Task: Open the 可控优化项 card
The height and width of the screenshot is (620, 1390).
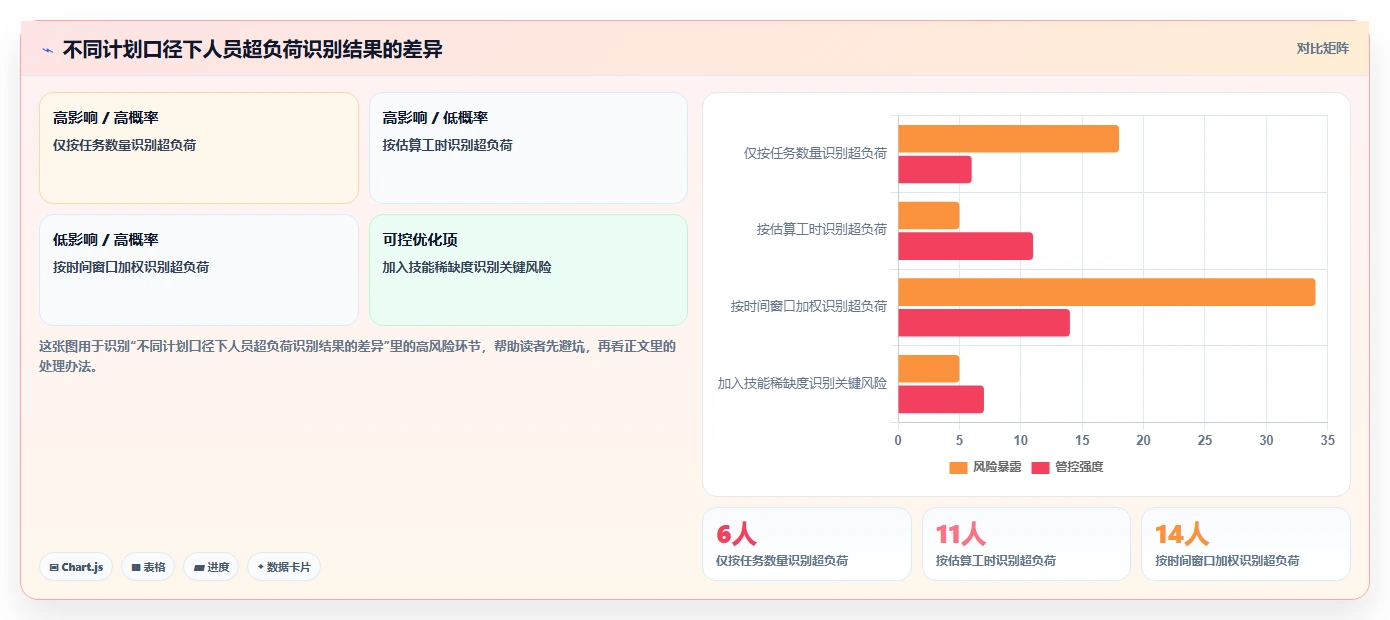Action: point(528,270)
